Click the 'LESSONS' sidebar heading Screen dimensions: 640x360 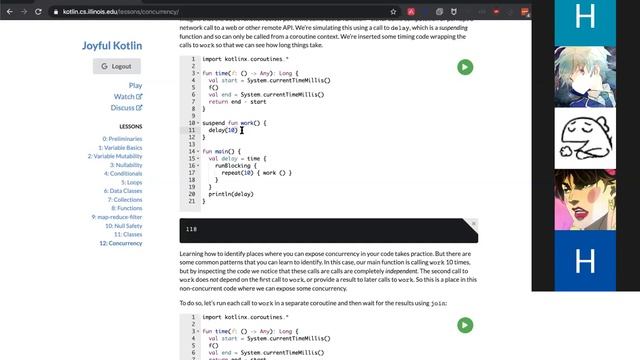pos(131,127)
